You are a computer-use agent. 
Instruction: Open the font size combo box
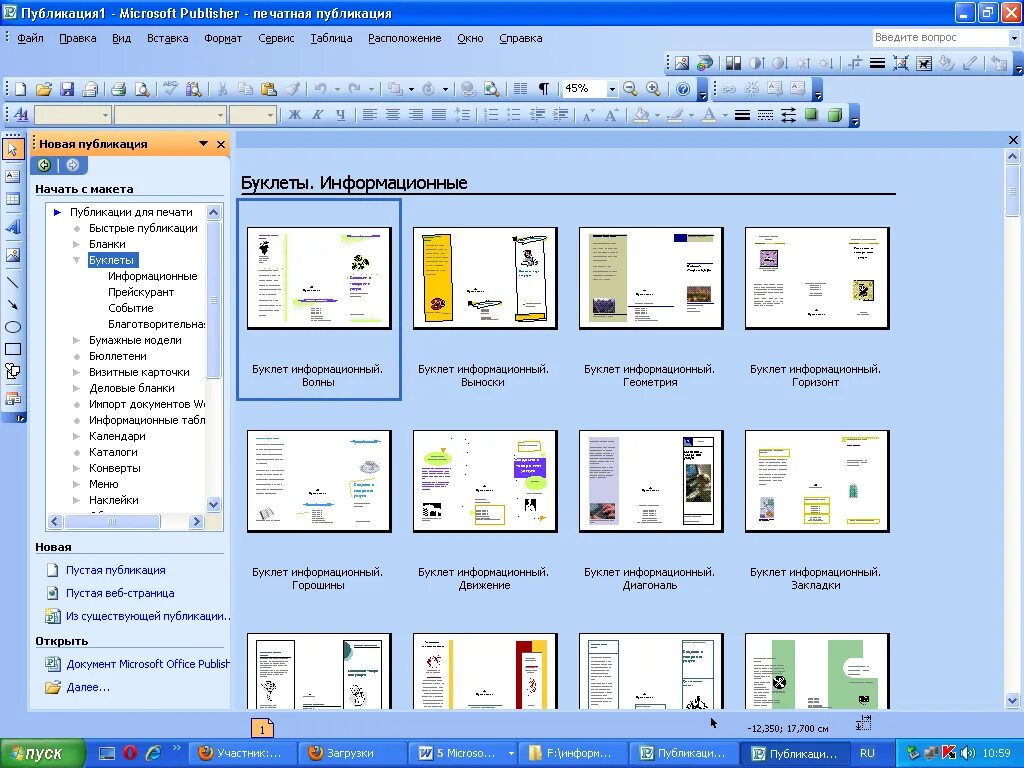point(252,116)
